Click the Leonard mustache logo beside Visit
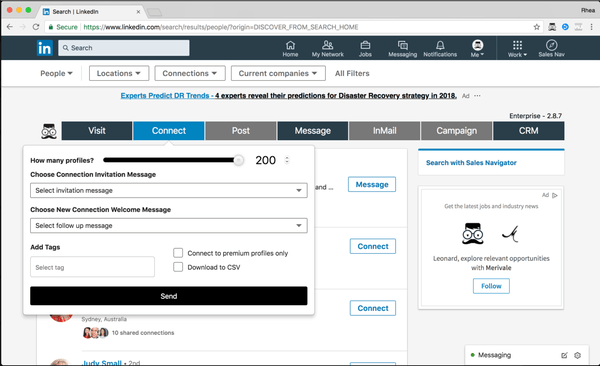 [49, 131]
